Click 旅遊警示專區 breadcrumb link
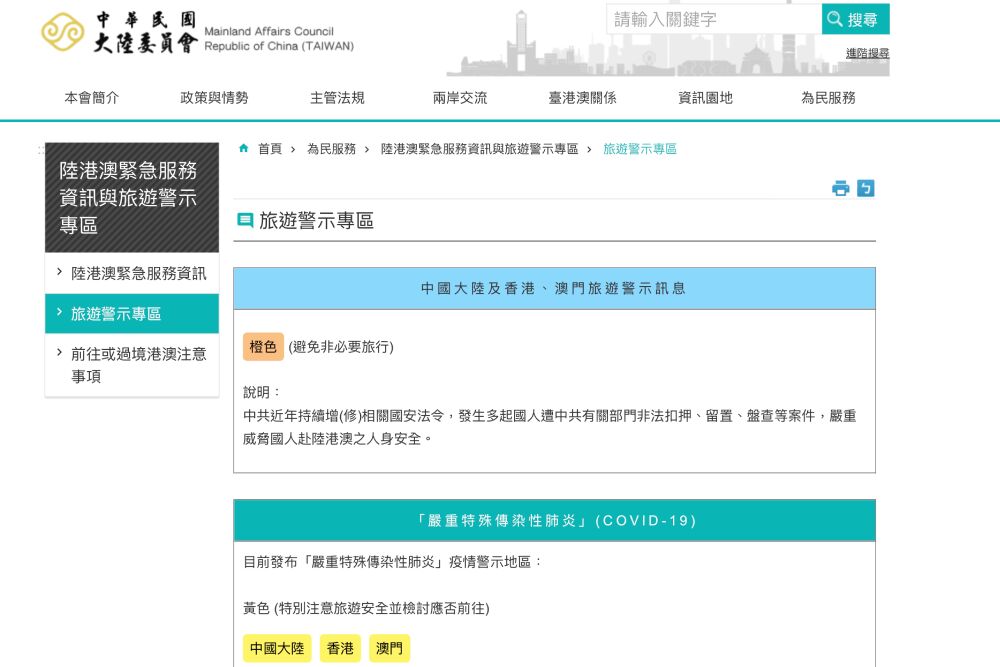Screen dimensions: 1000x667 tap(640, 149)
